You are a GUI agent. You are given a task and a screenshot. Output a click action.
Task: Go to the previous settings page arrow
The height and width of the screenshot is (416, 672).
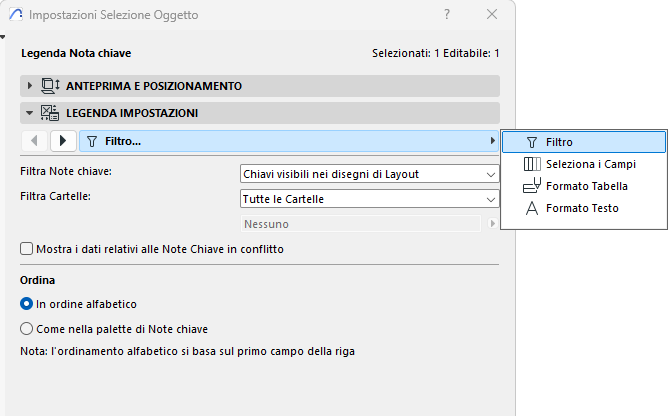point(34,142)
